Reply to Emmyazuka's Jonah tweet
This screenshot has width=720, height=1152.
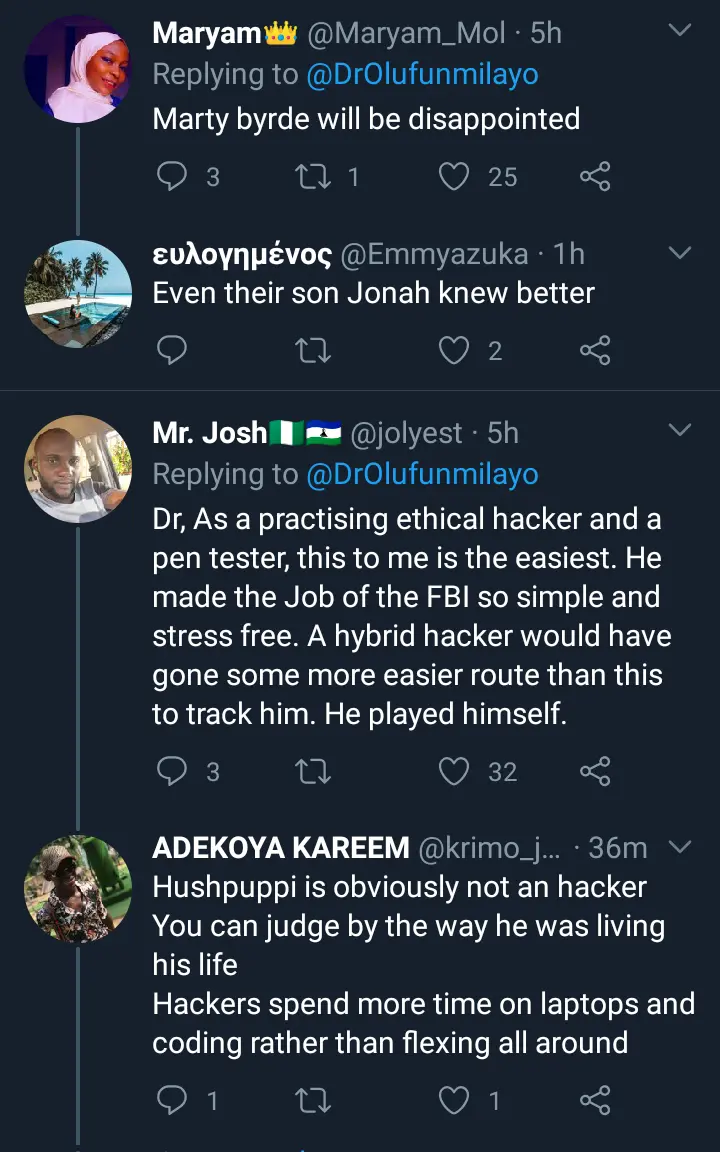[173, 350]
